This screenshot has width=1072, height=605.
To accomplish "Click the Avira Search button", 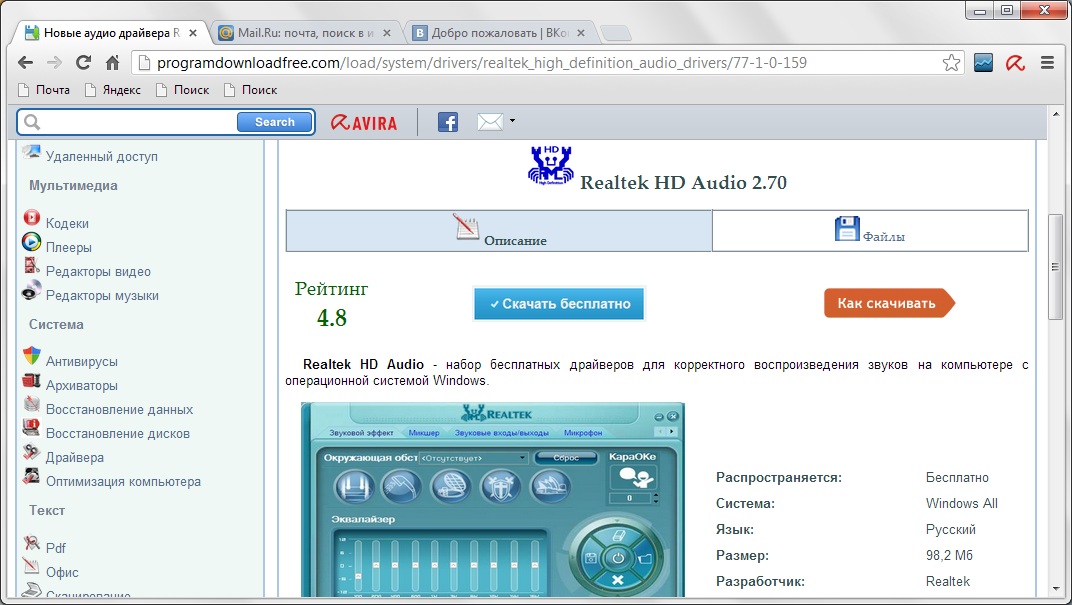I will (x=275, y=122).
